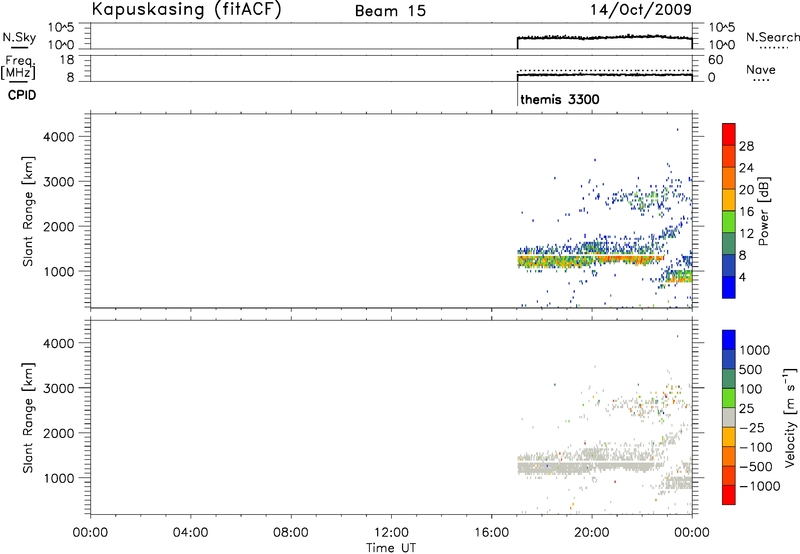Click the '4' label on Power color bar
The image size is (800, 554).
coord(742,277)
